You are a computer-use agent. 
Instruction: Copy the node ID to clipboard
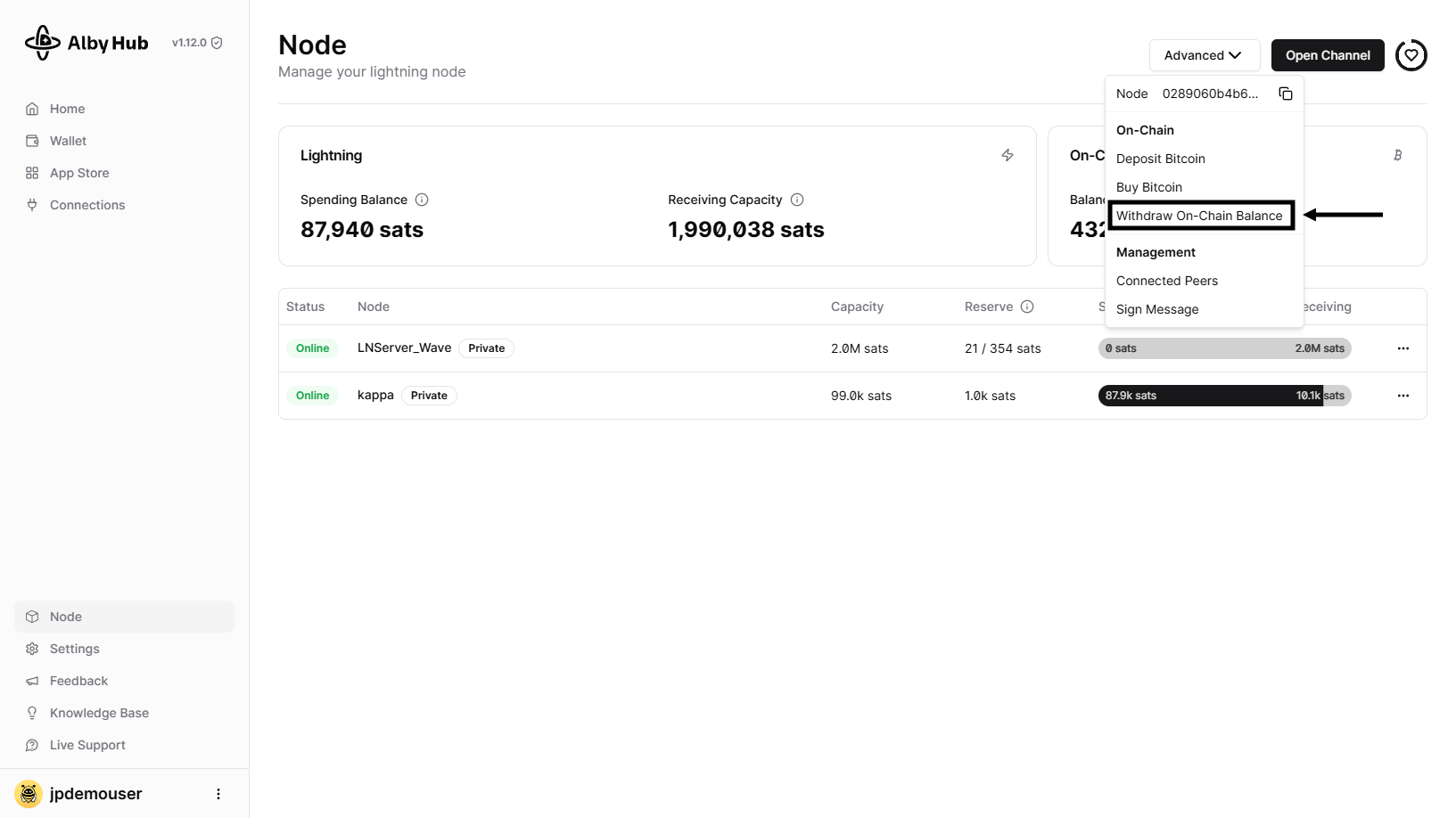(1285, 94)
